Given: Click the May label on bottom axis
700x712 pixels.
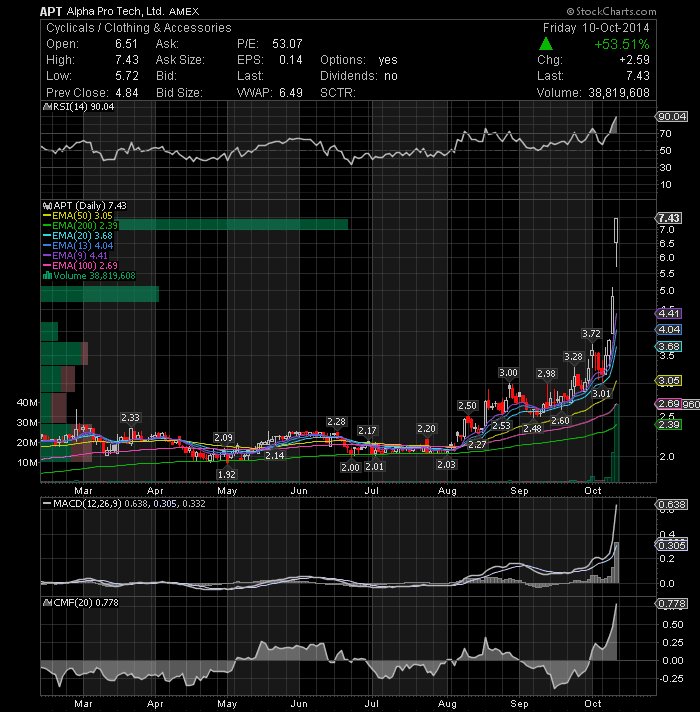Looking at the screenshot, I should click(227, 704).
